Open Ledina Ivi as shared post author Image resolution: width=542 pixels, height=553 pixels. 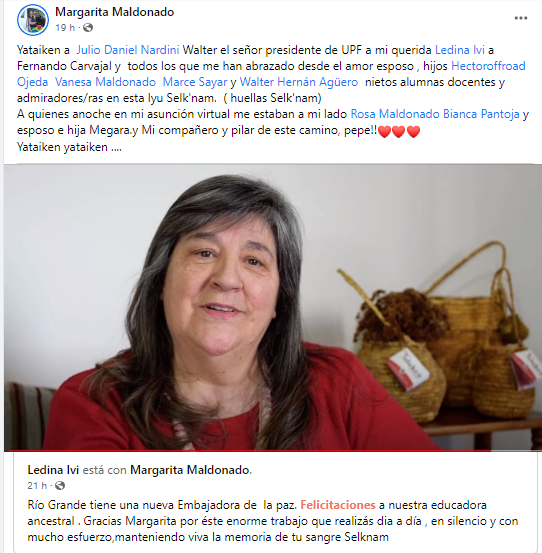(x=53, y=470)
